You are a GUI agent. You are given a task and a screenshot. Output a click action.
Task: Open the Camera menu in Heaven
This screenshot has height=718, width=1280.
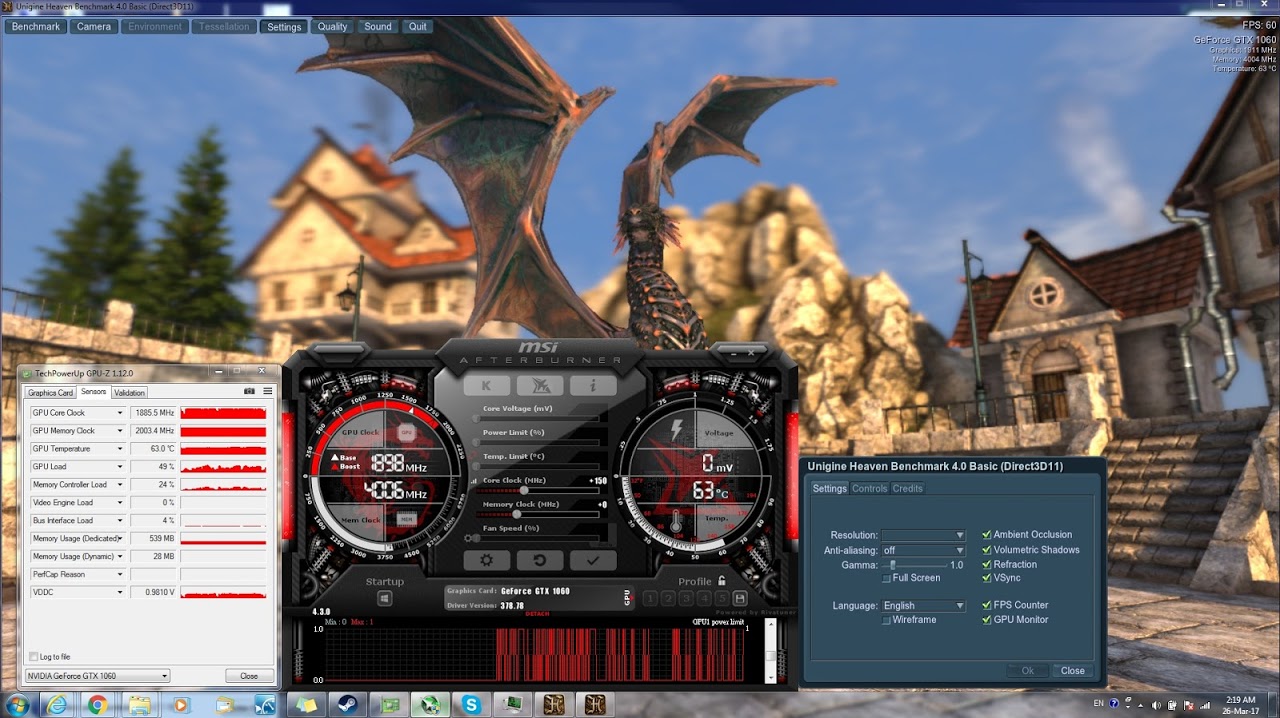94,27
